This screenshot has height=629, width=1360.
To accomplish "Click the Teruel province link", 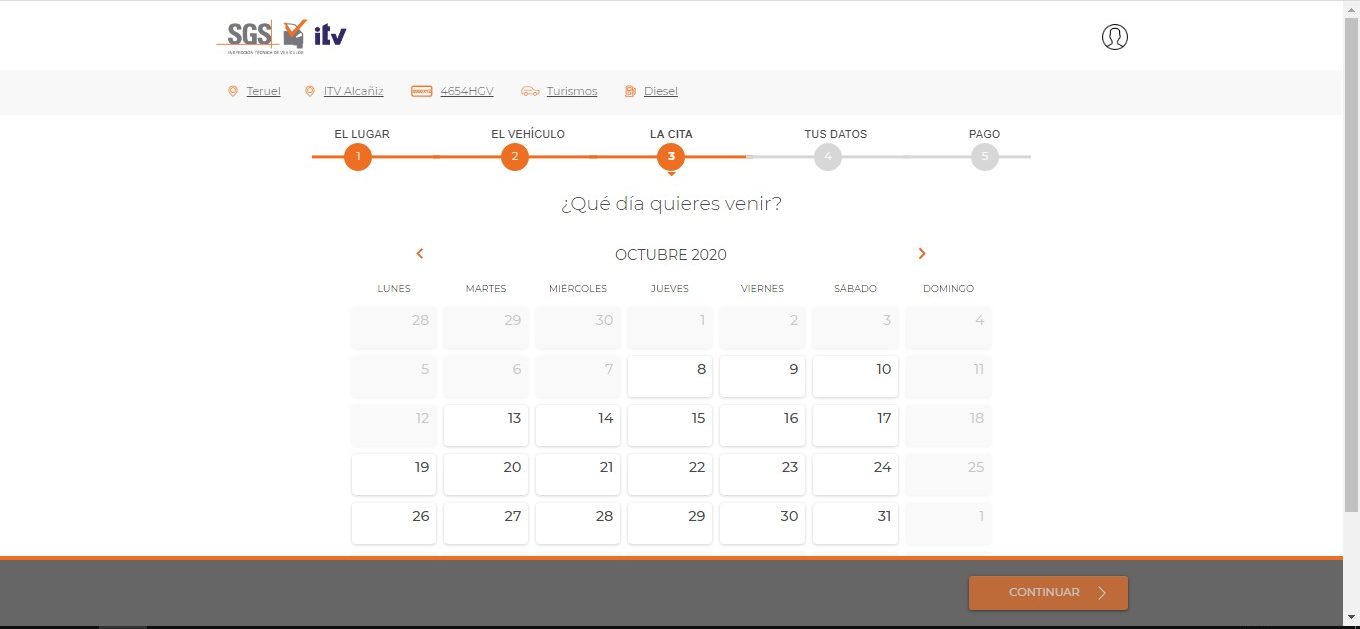I will point(263,91).
